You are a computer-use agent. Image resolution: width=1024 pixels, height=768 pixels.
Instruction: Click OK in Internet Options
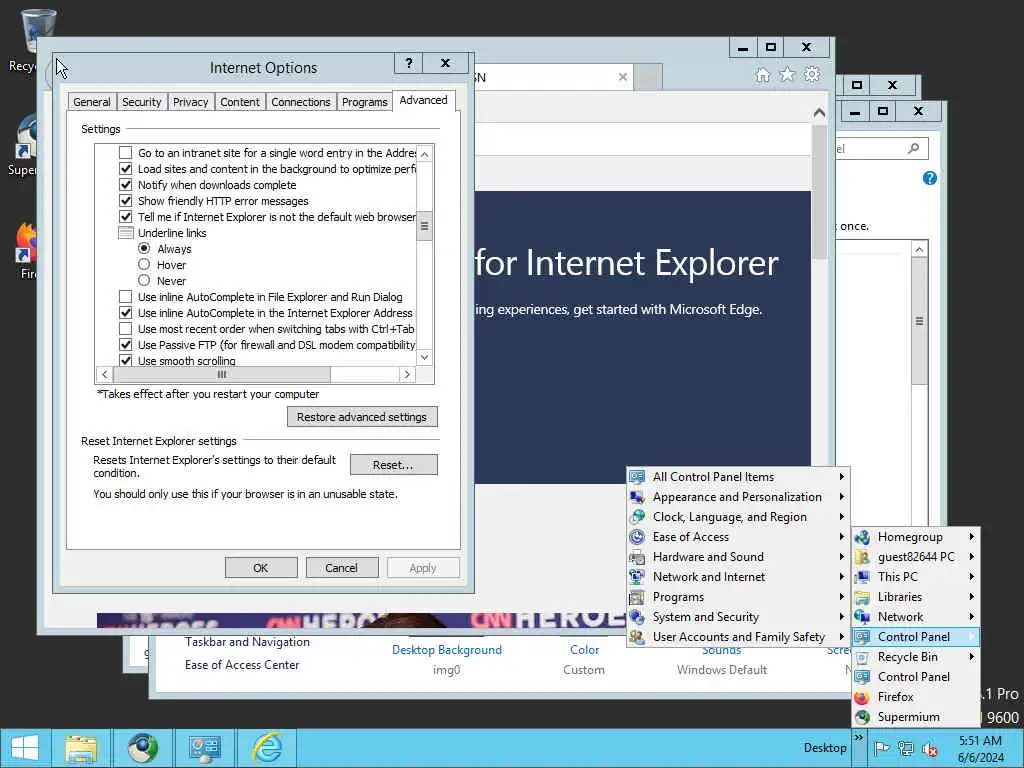pyautogui.click(x=261, y=568)
